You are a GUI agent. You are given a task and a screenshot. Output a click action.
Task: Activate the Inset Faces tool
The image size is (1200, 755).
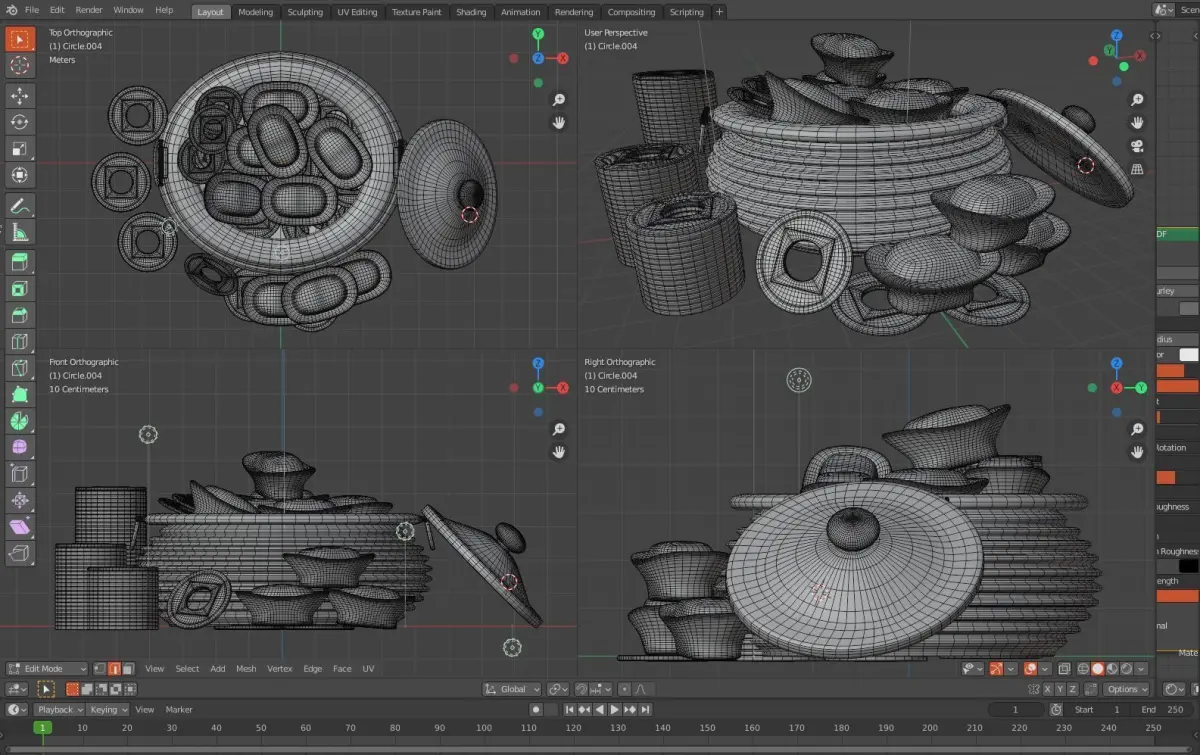click(19, 289)
